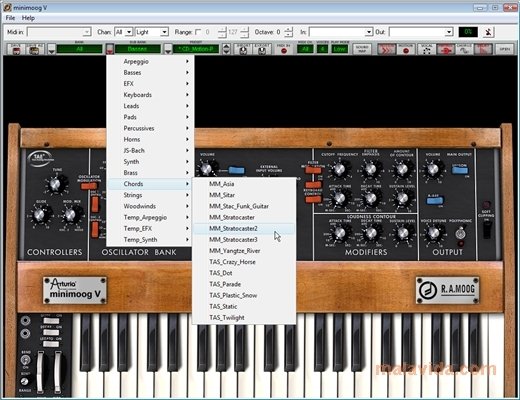Expand the Keyboards submenu
Screen dimensions: 520x400
tap(149, 95)
